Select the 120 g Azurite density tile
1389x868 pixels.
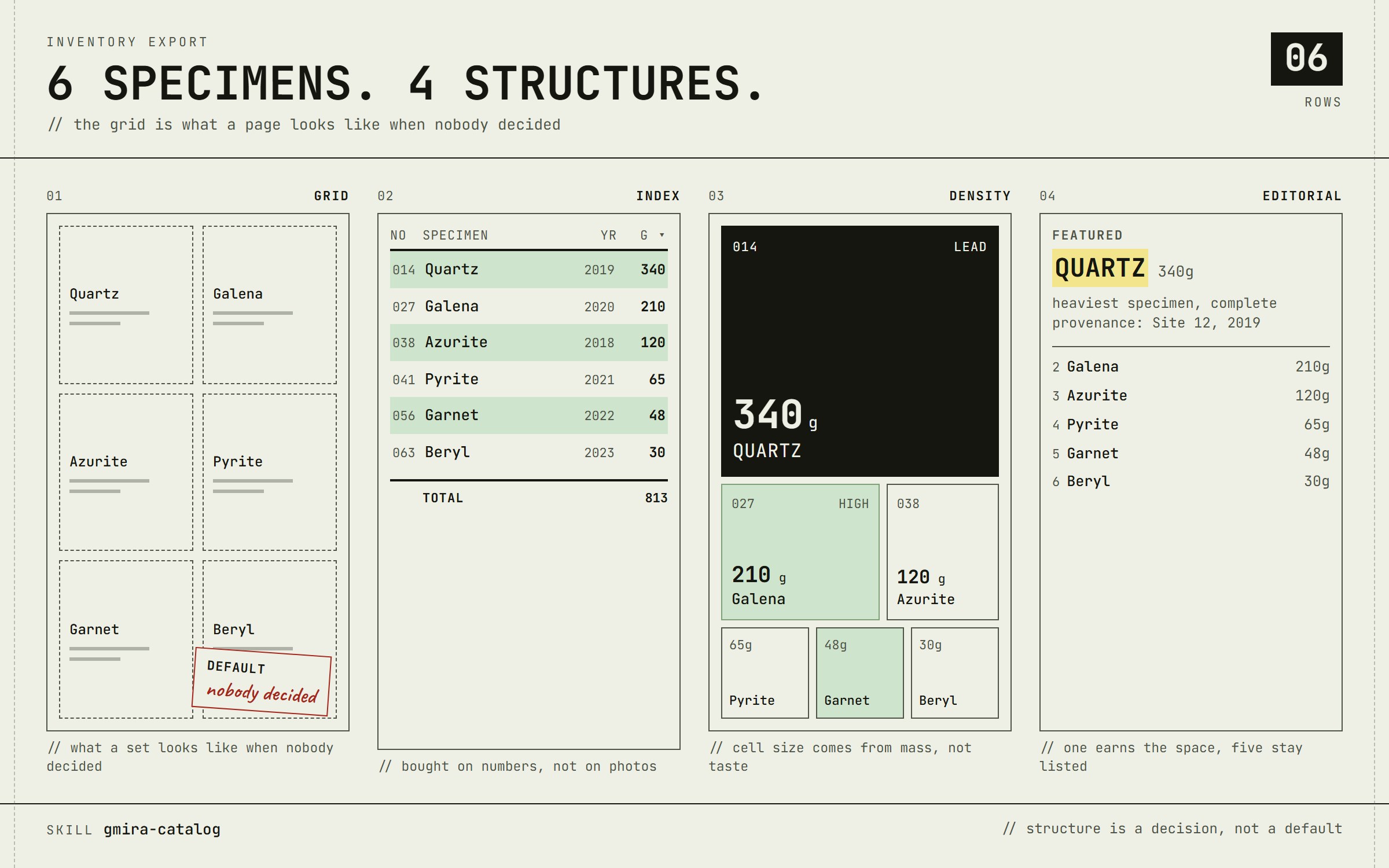pyautogui.click(x=942, y=552)
